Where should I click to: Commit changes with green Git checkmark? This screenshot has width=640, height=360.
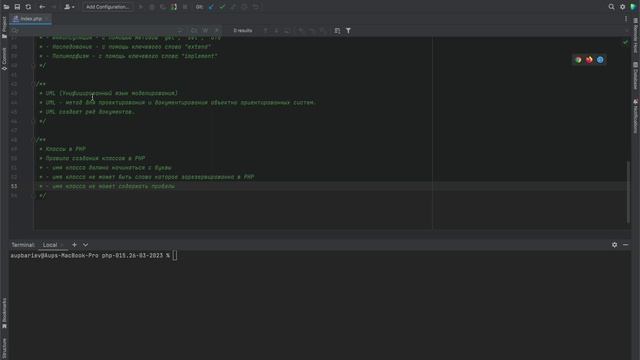pos(222,7)
